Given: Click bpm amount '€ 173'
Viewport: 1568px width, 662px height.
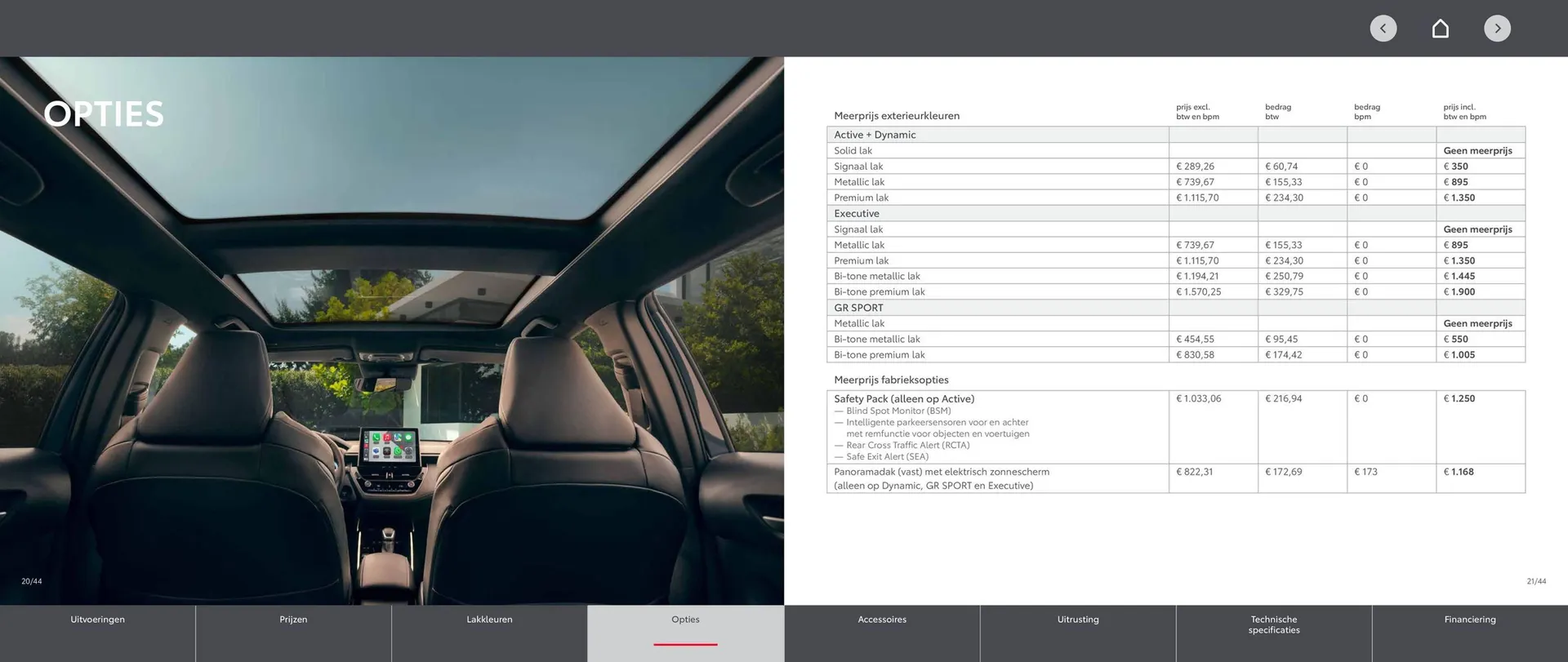Looking at the screenshot, I should pyautogui.click(x=1365, y=472).
